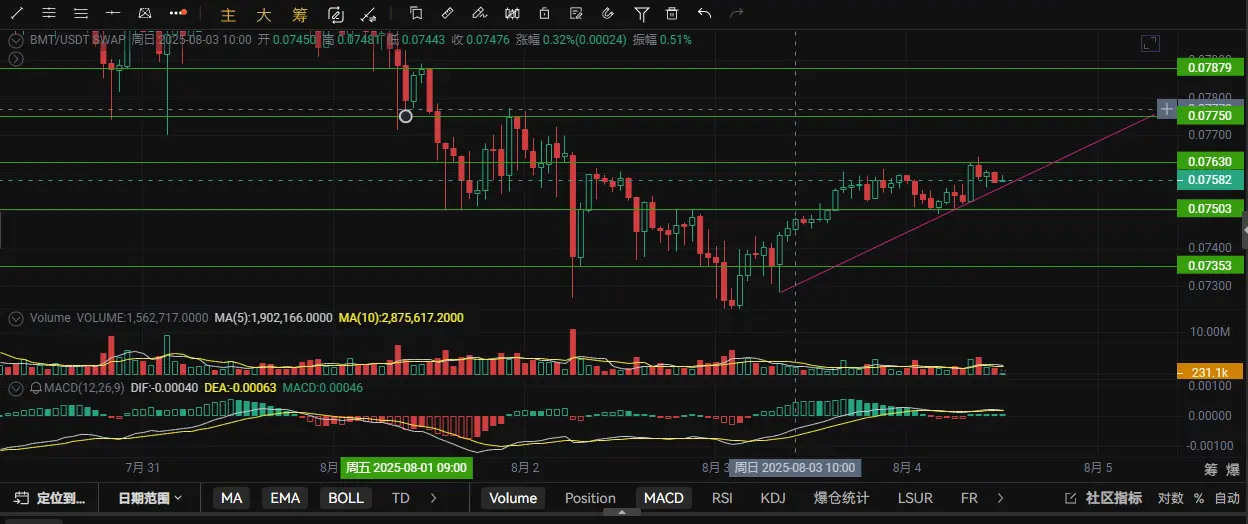Click the 定位到 locate button
Image resolution: width=1248 pixels, height=524 pixels.
[51, 498]
